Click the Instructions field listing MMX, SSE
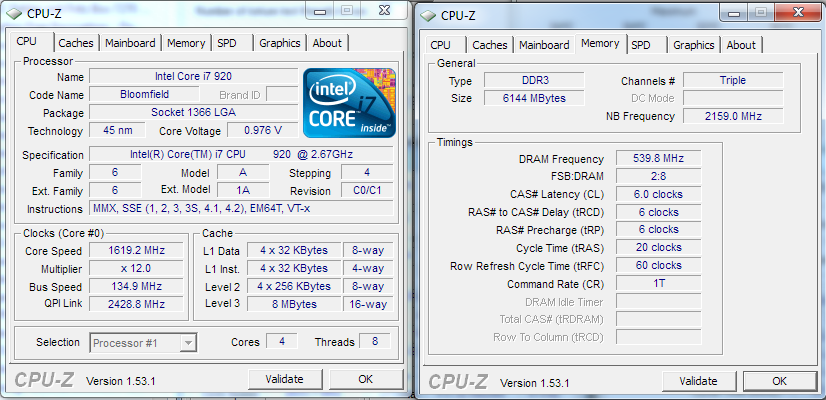Image resolution: width=826 pixels, height=400 pixels. click(x=241, y=208)
